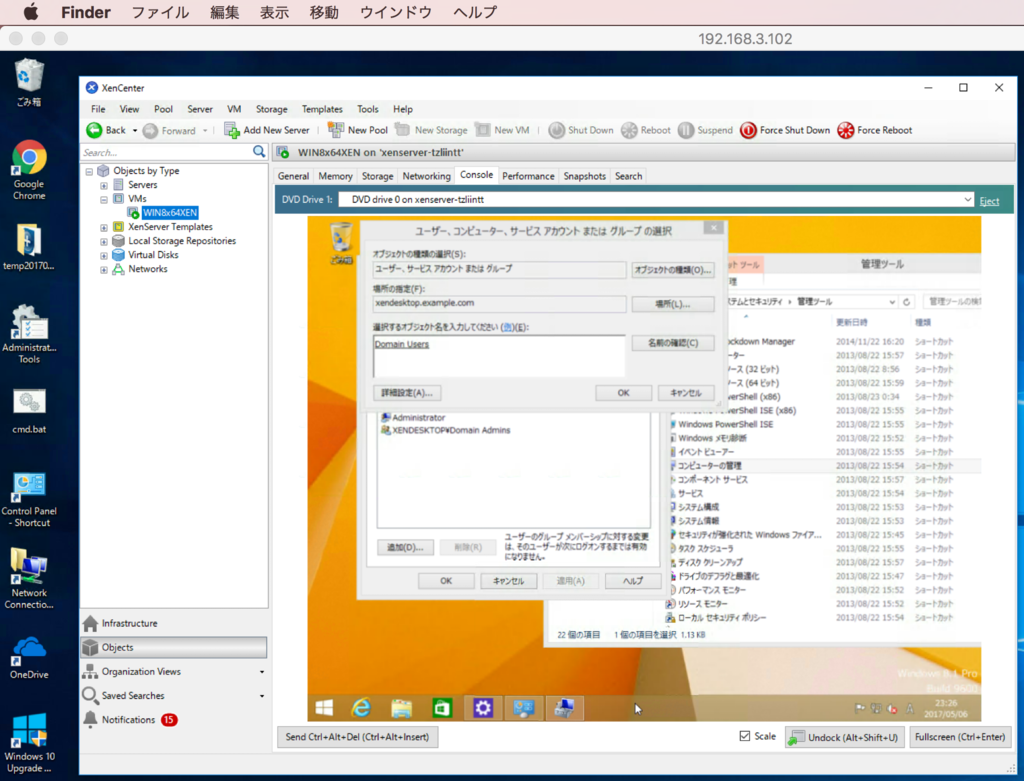Switch to the Snapshots tab
Image resolution: width=1024 pixels, height=781 pixels.
[x=584, y=176]
